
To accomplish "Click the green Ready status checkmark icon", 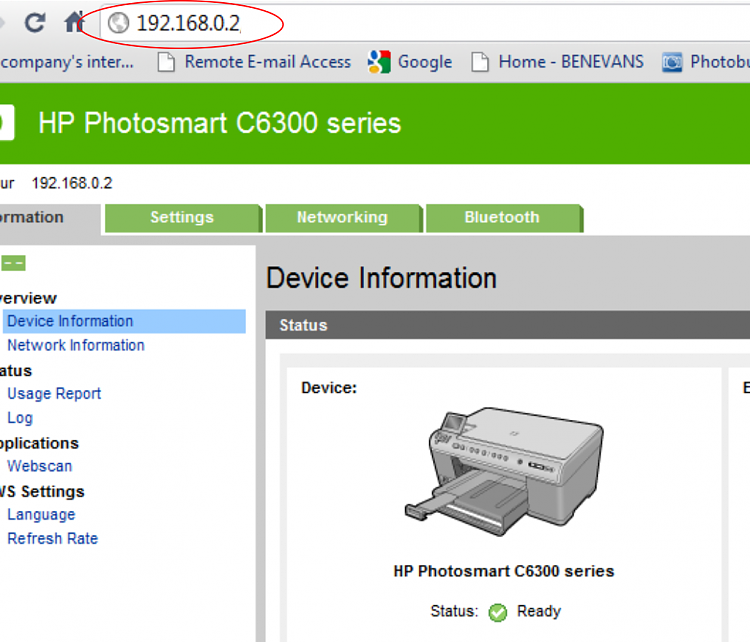I will point(497,612).
